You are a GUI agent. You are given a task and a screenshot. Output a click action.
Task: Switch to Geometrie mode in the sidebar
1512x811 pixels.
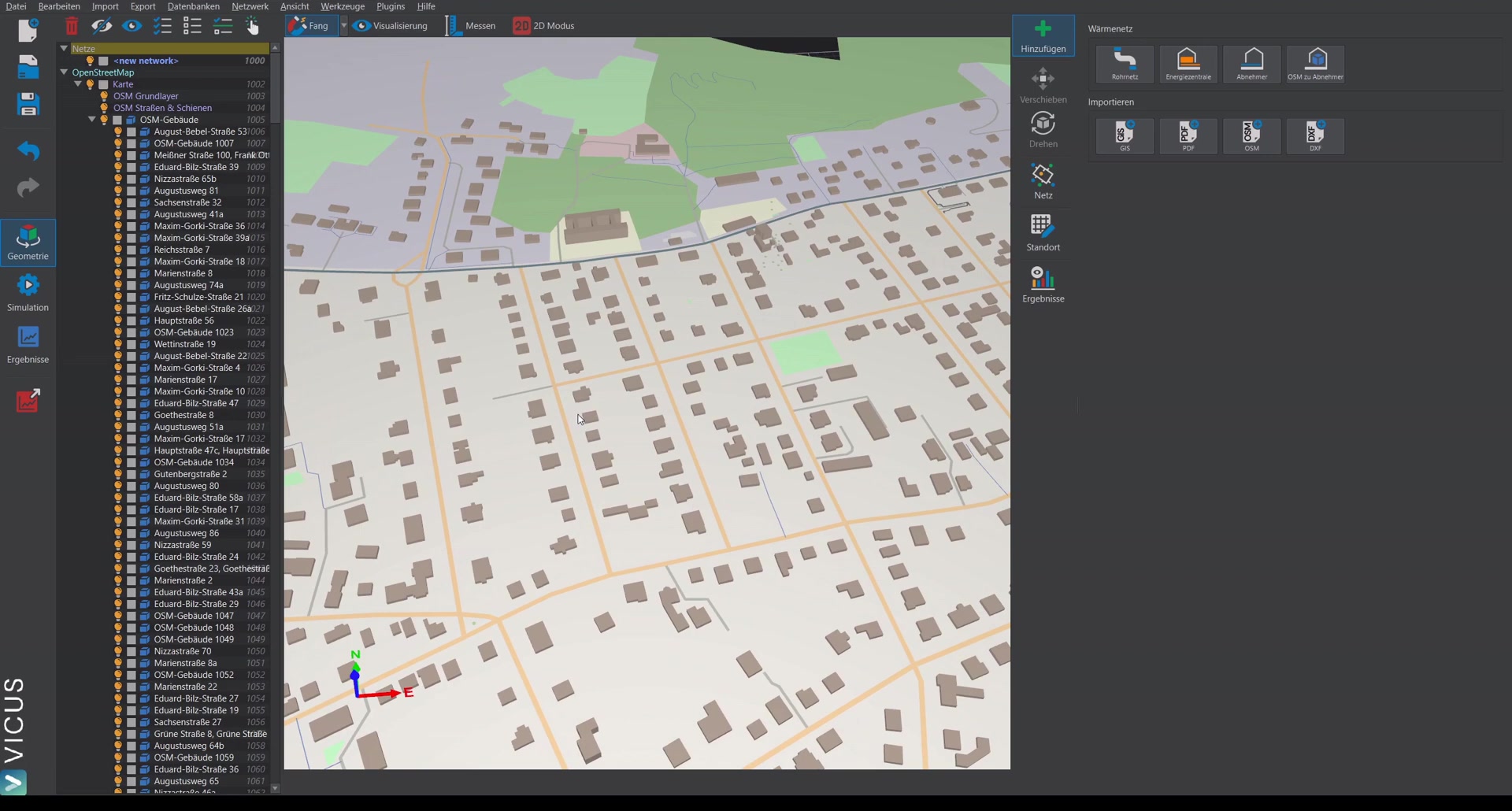click(x=28, y=242)
